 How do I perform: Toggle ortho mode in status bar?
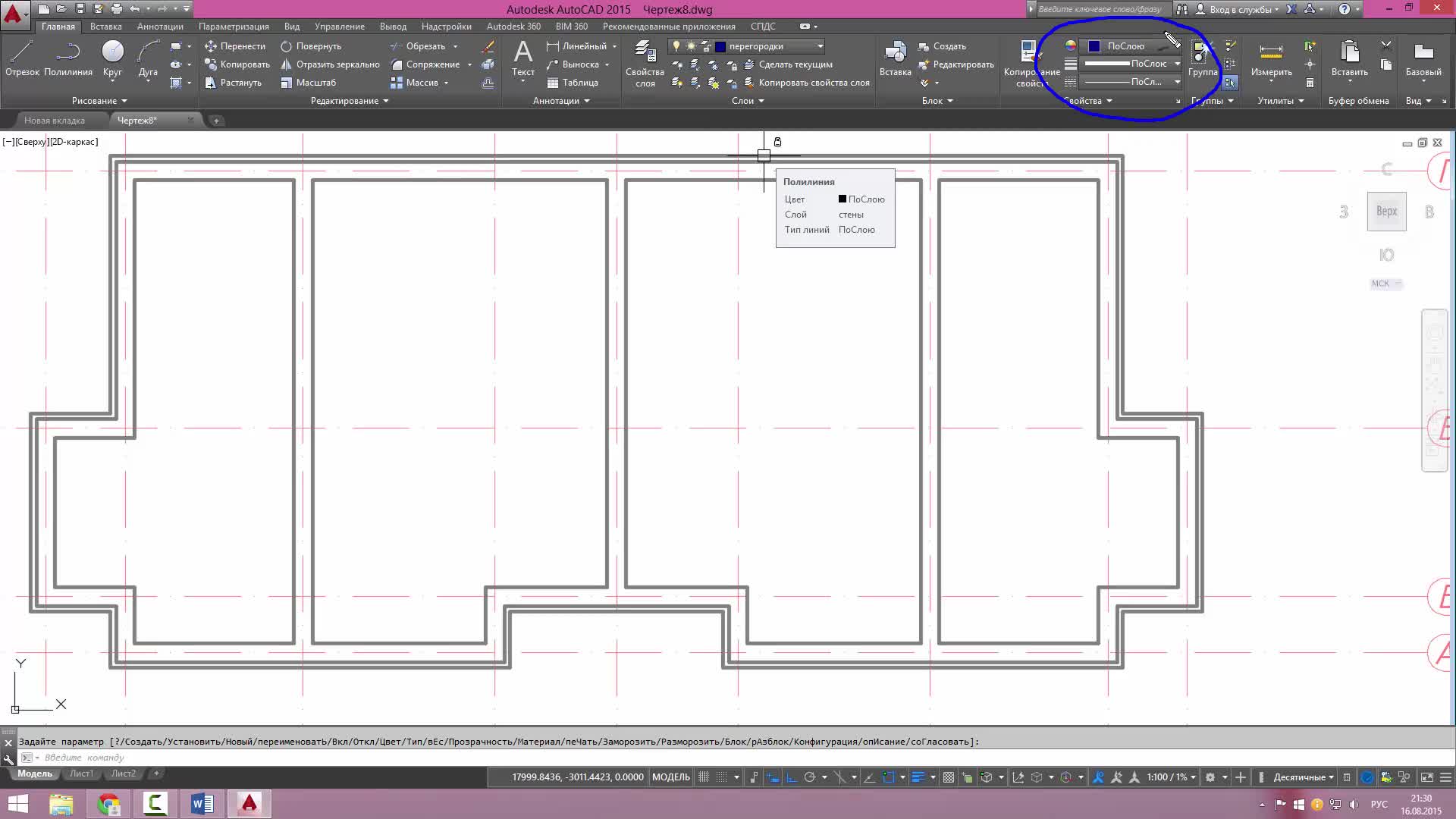[x=792, y=777]
